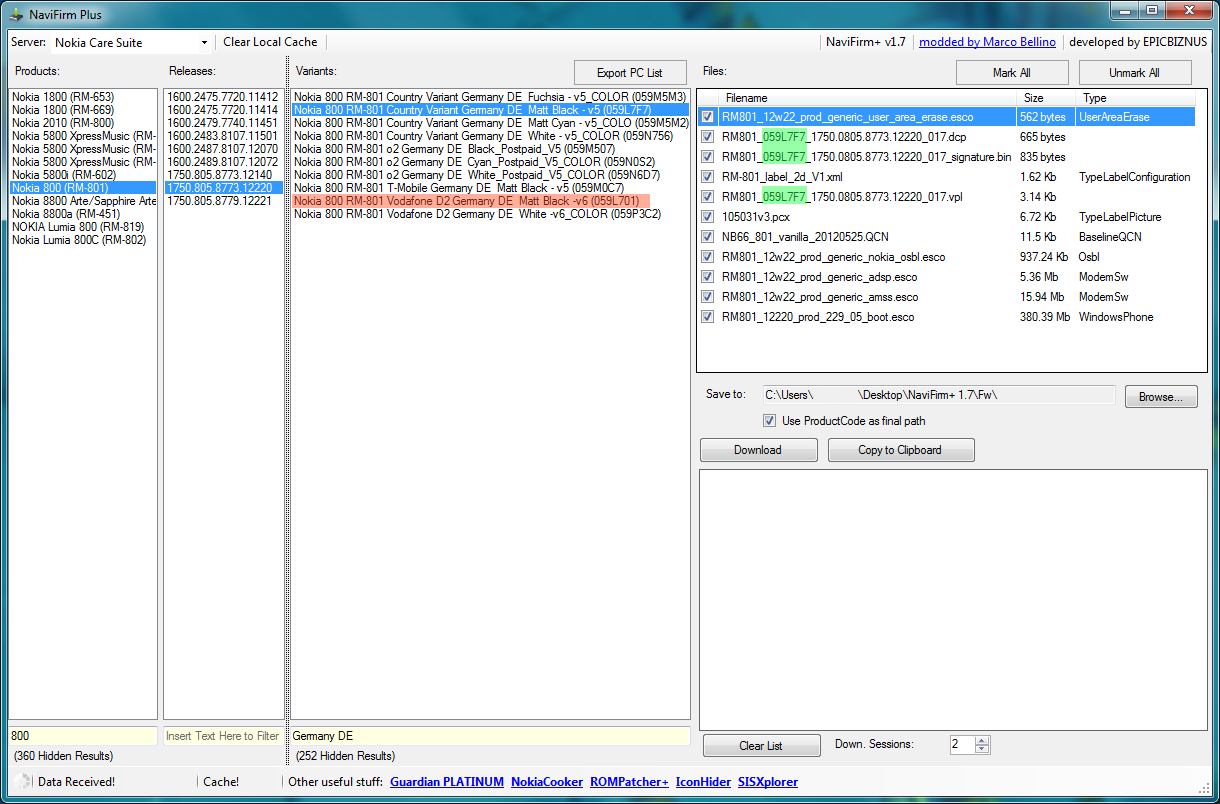Click the variants filter field with Germany DE
The image size is (1220, 804).
point(490,736)
